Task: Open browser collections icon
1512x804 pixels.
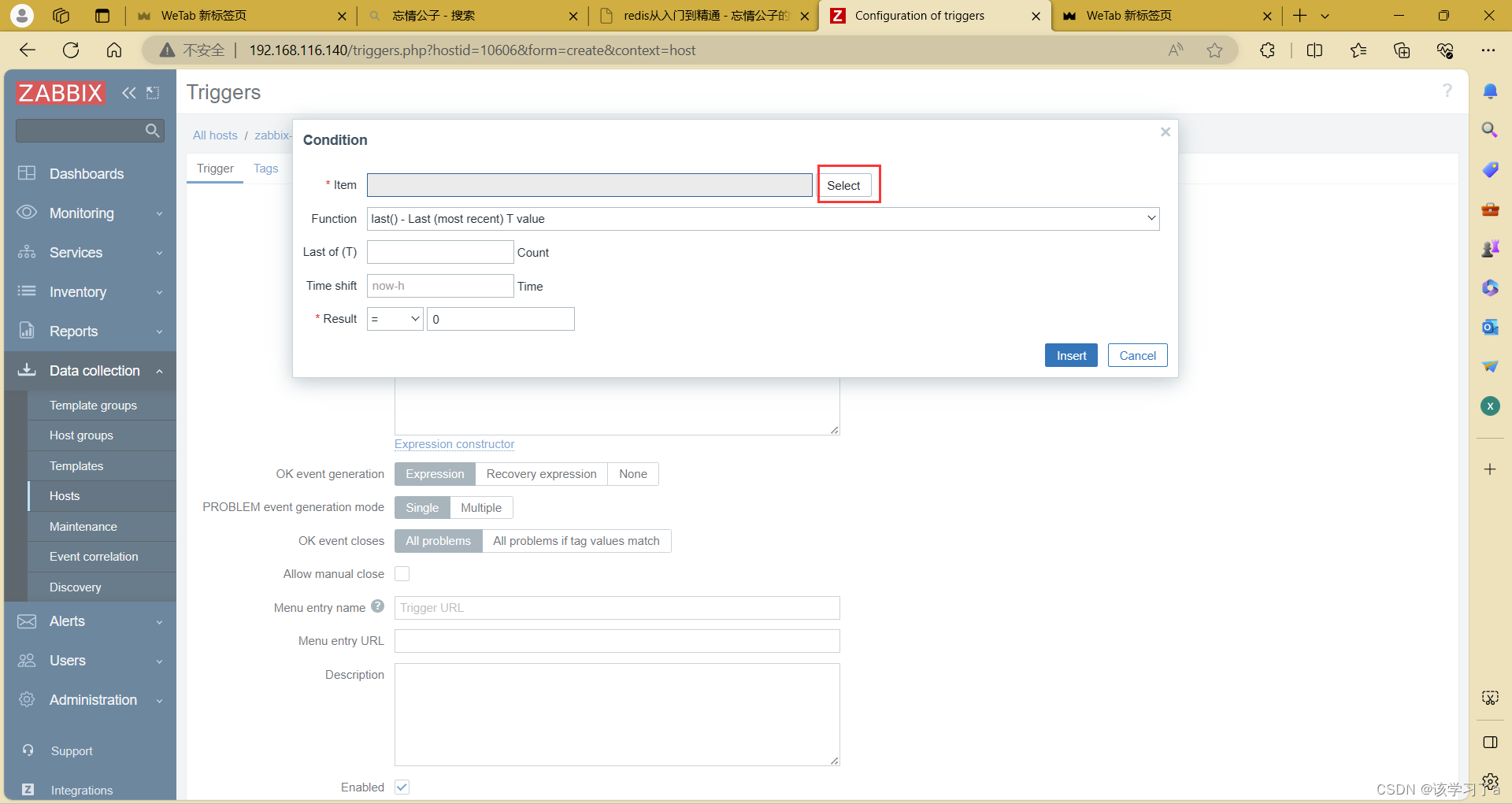Action: point(1402,50)
